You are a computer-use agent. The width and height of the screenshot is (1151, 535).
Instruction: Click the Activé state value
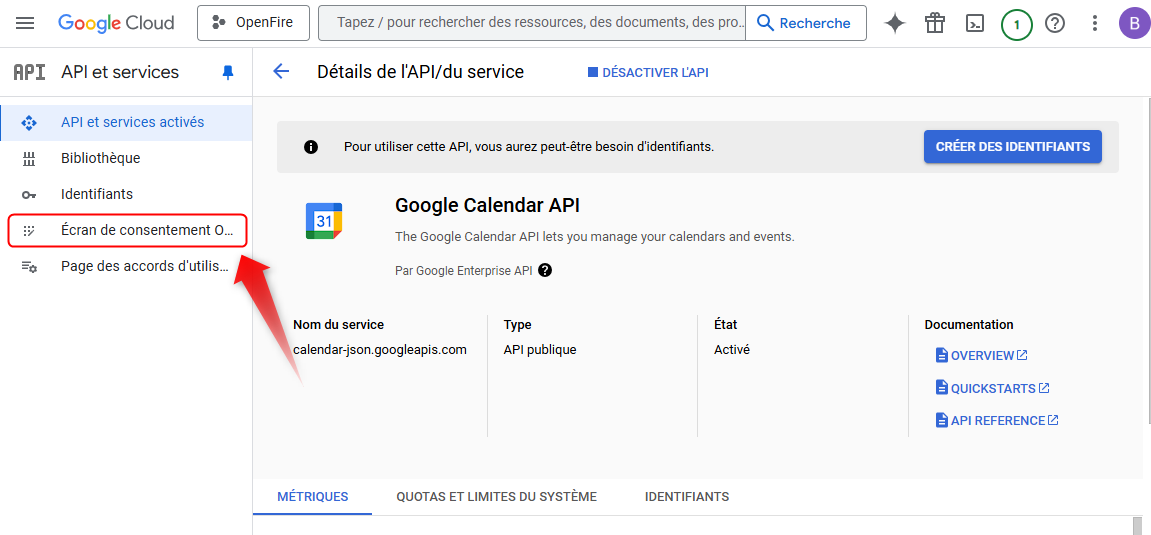point(732,349)
